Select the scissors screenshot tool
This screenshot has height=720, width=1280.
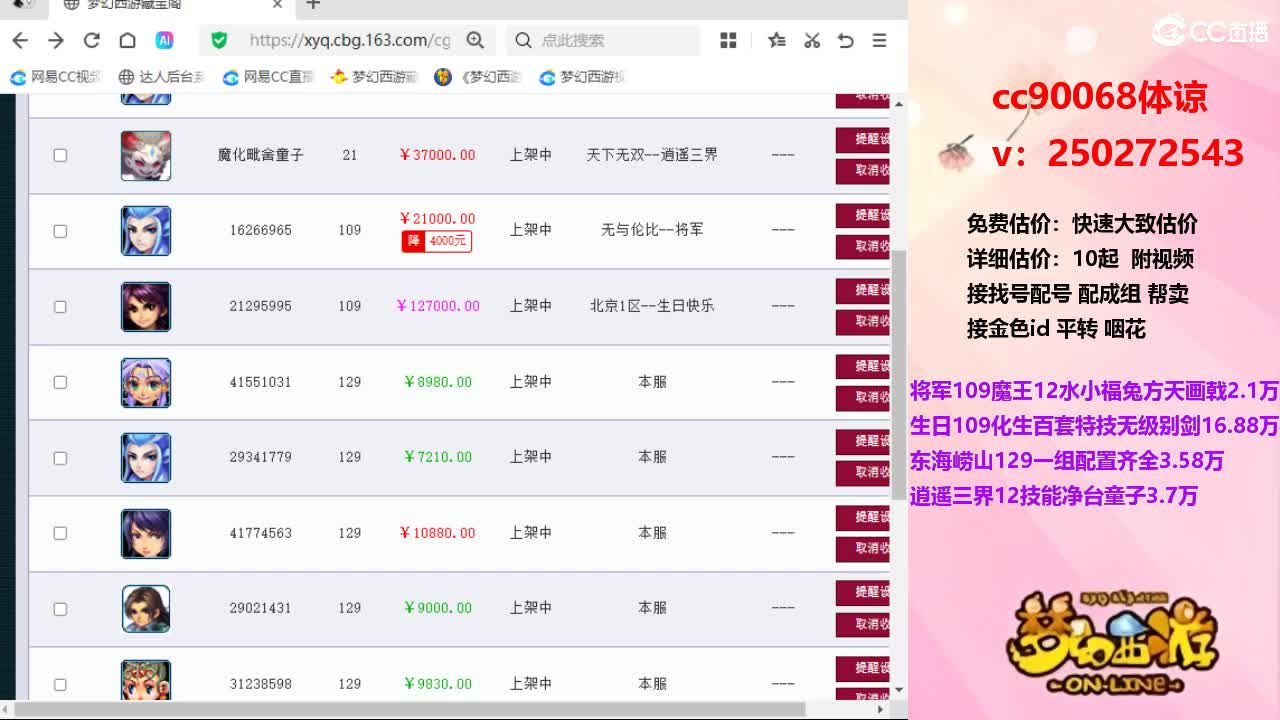pyautogui.click(x=812, y=40)
